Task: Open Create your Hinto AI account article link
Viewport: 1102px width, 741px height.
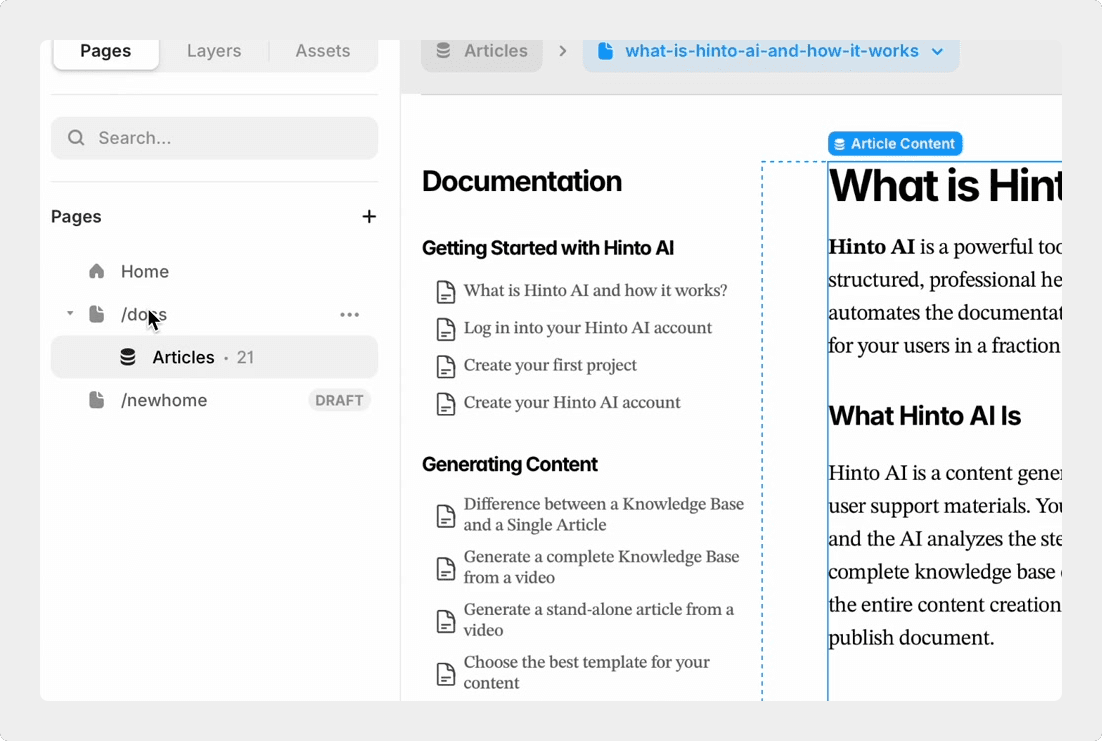Action: [571, 403]
